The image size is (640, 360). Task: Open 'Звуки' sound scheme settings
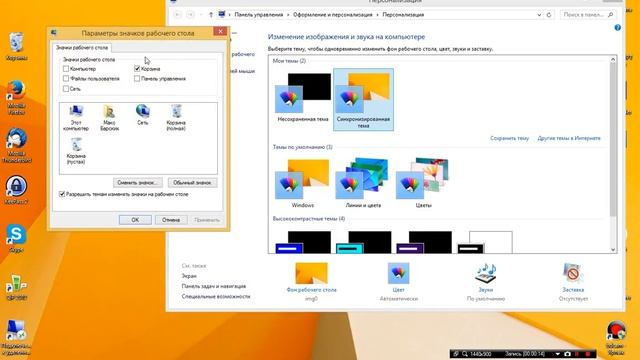486,282
